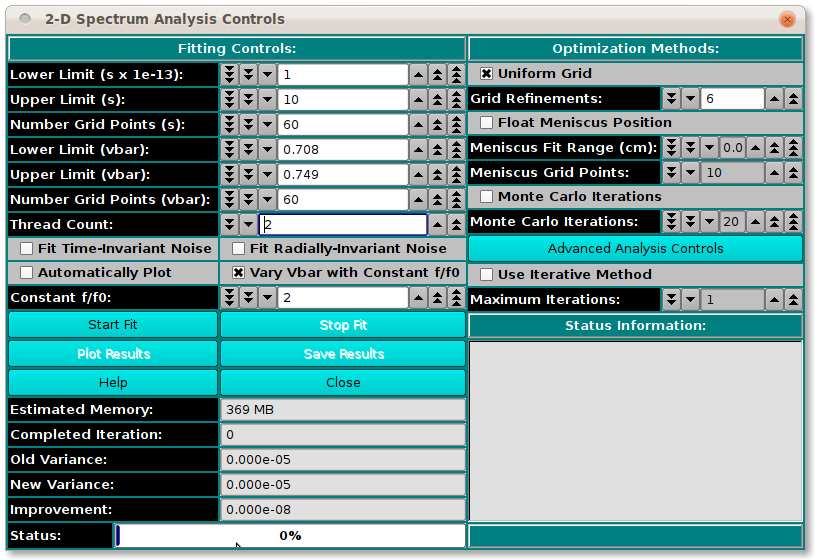Triple-down arrow for Monte Carlo Iterations
Viewport: 815px width, 560px height.
[671, 222]
